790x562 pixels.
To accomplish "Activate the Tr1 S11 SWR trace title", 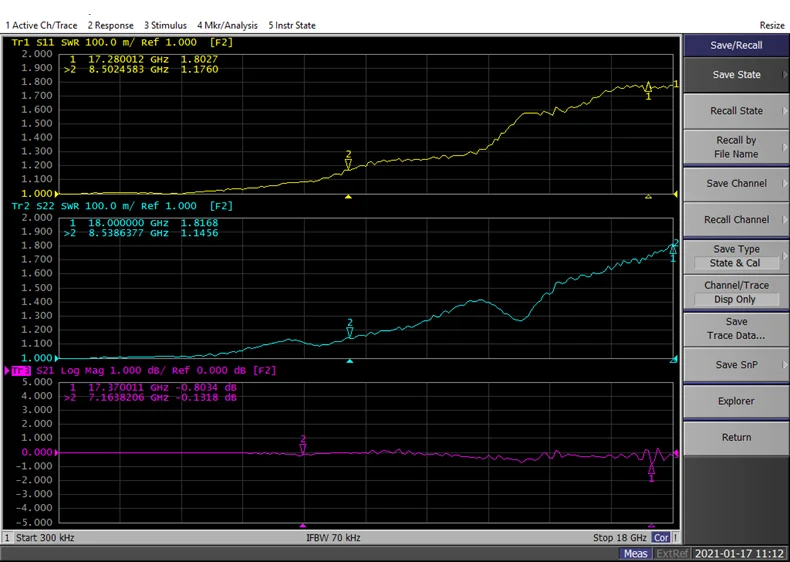I will point(122,42).
